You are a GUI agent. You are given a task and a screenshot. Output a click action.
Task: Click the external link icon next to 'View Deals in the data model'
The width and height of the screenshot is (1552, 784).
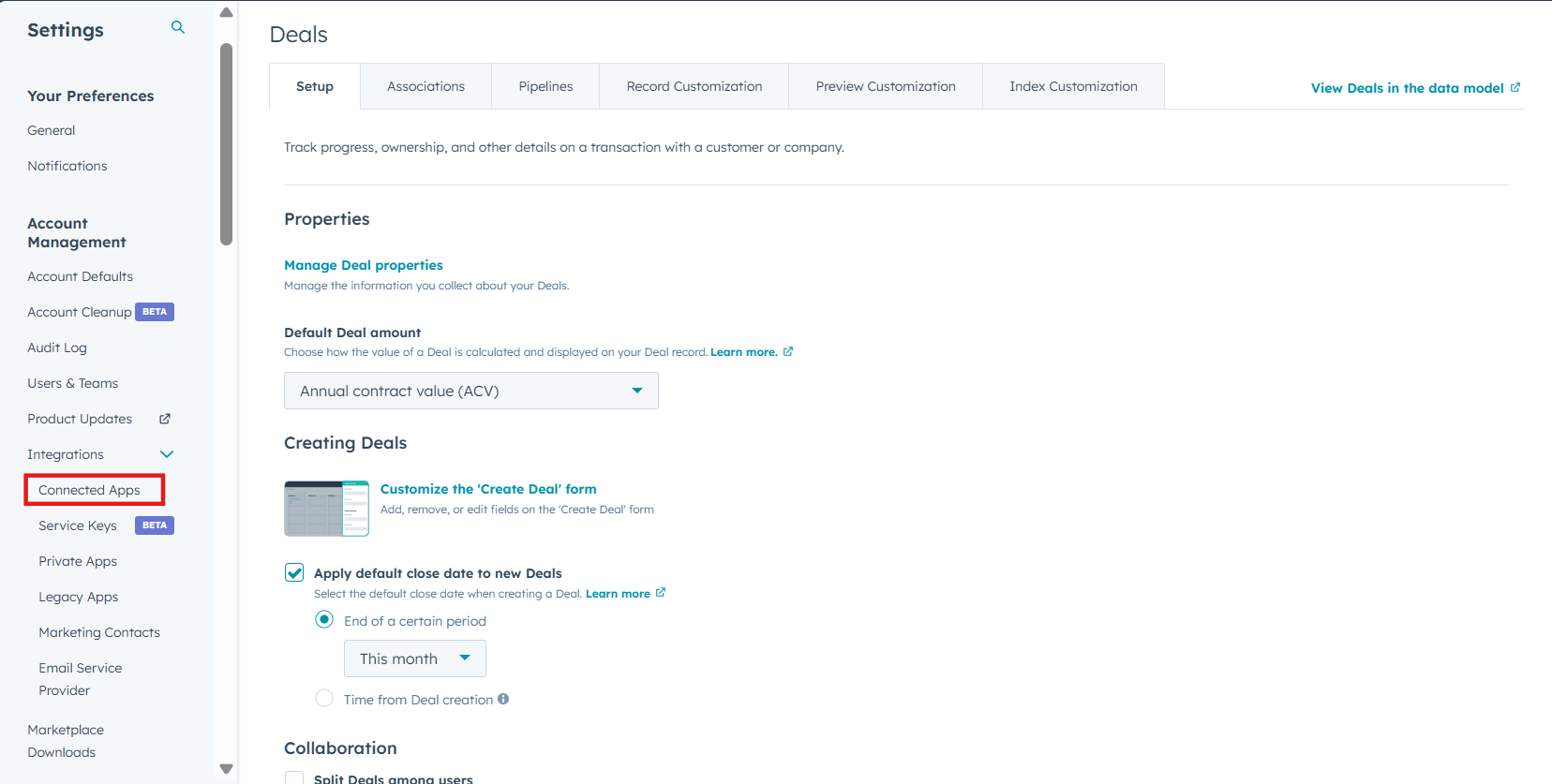pos(1515,87)
